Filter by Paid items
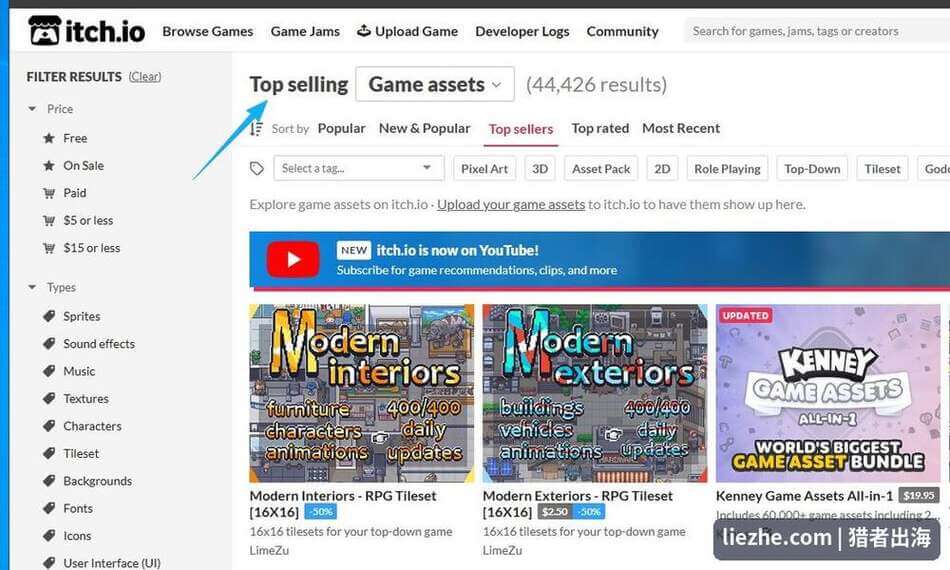This screenshot has width=950, height=570. [x=75, y=193]
